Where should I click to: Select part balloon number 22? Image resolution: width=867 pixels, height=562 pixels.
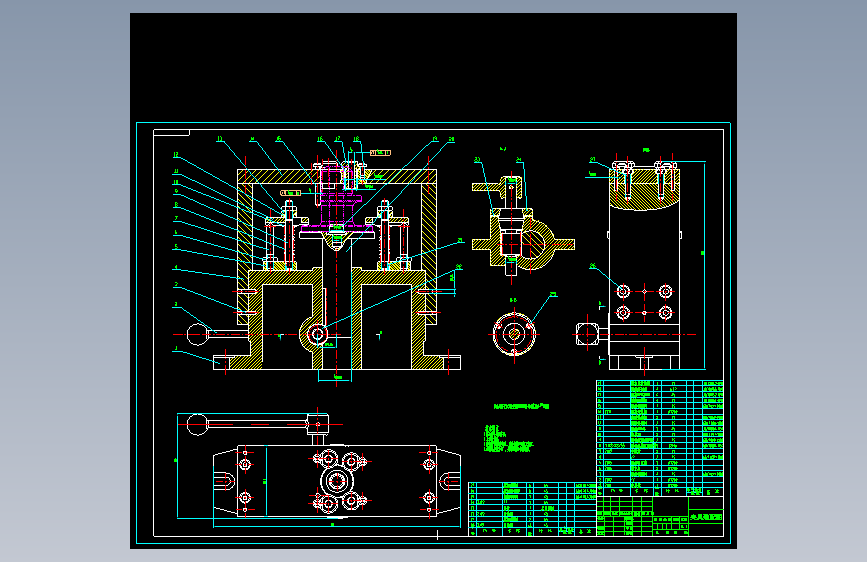(458, 267)
